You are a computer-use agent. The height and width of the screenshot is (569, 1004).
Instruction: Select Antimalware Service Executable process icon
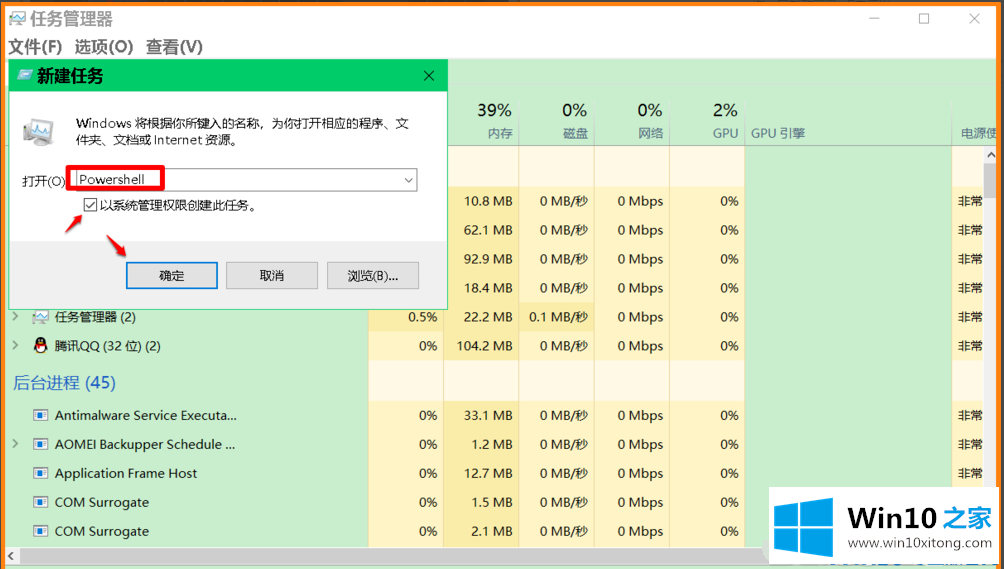tap(41, 415)
